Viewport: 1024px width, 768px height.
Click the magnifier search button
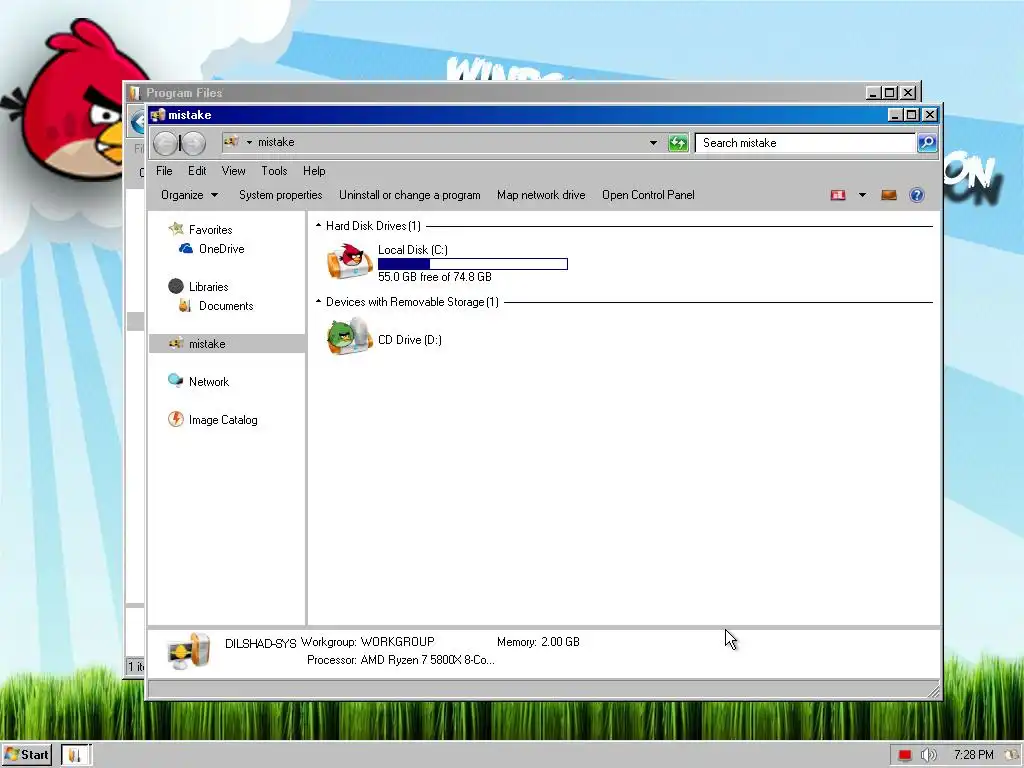927,142
